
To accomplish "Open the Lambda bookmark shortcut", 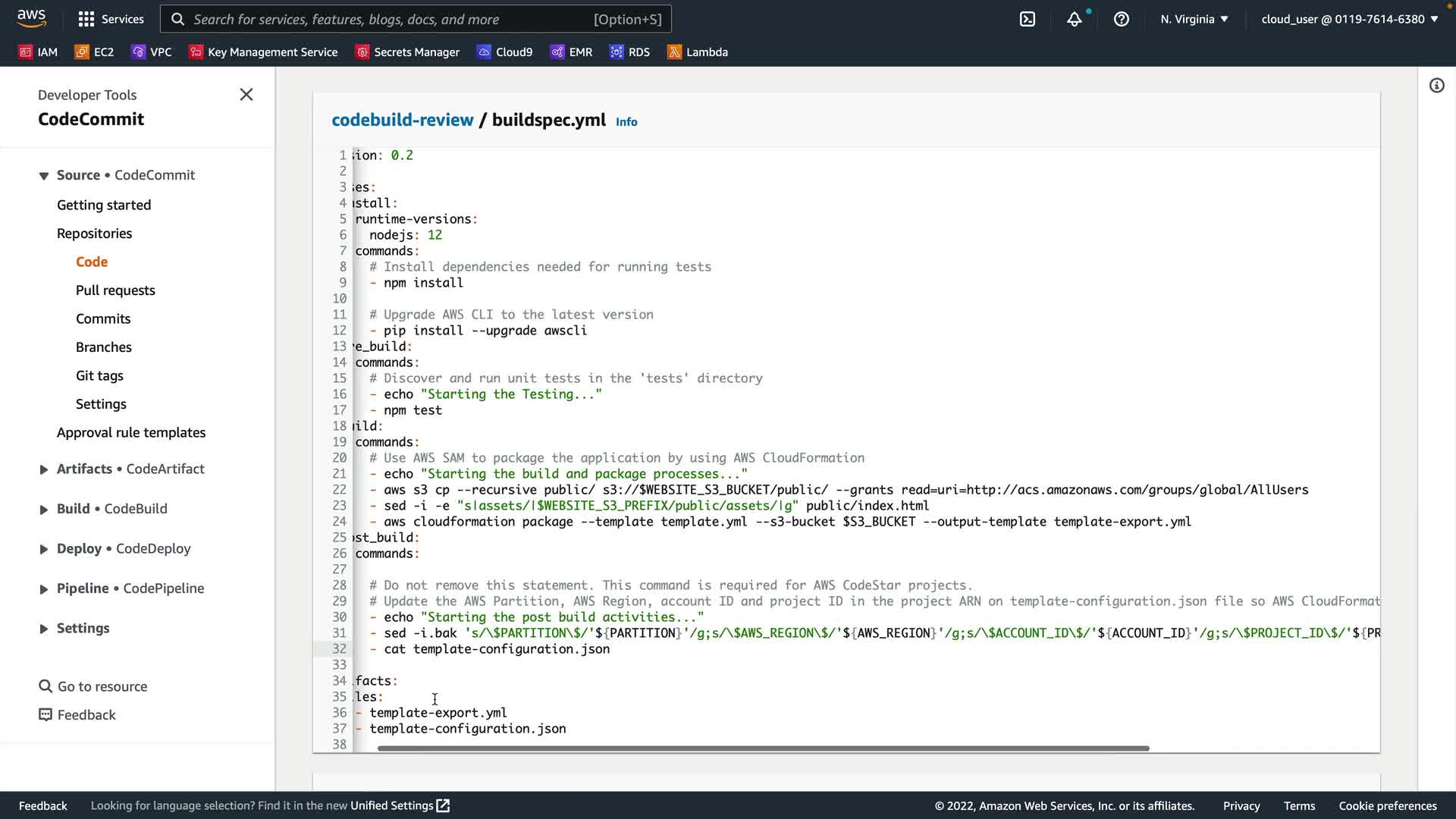I will 697,52.
